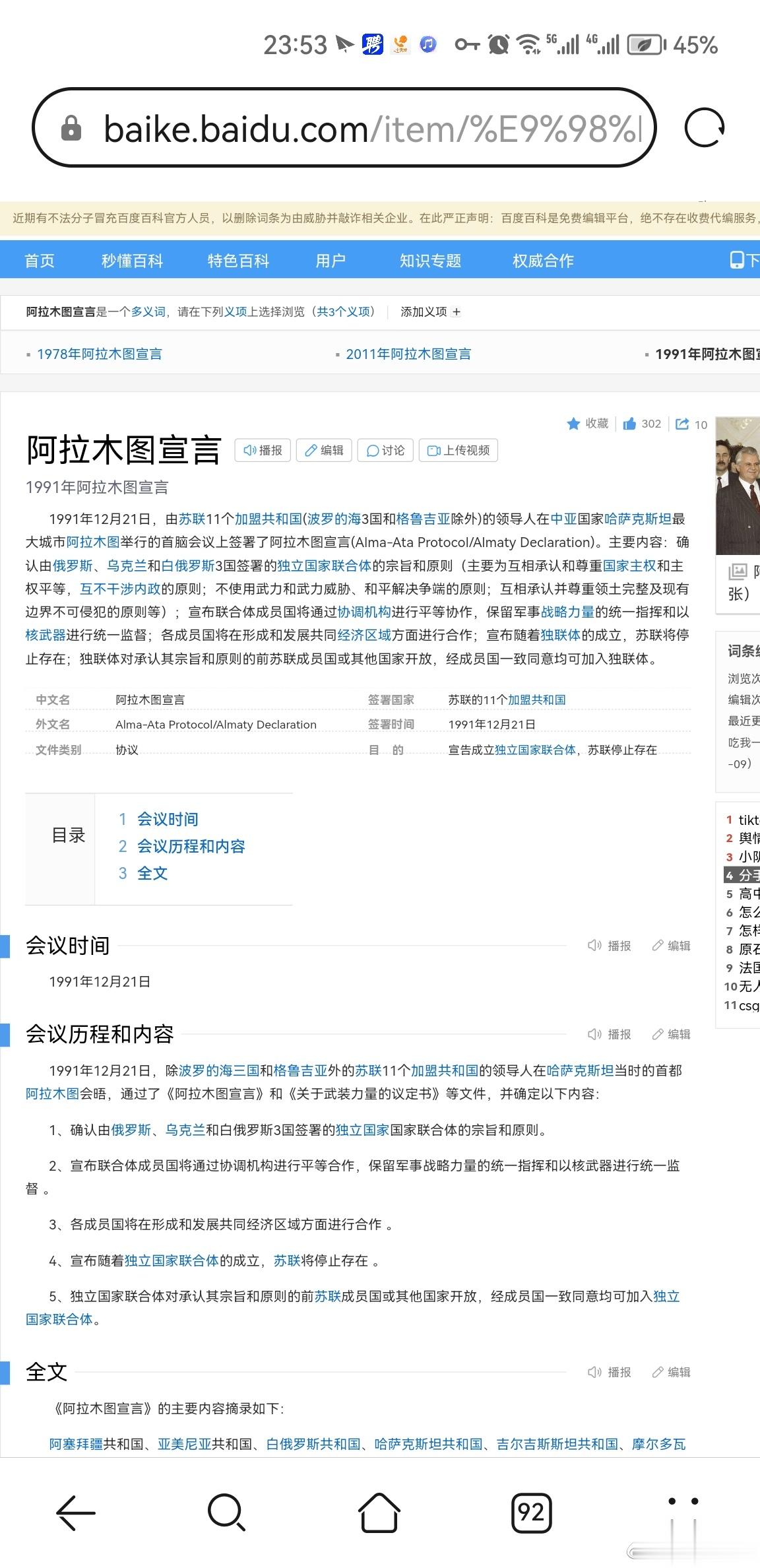This screenshot has height=1568, width=760.
Task: Open the 1978年阿拉木图宣言 entry
Action: coord(100,354)
